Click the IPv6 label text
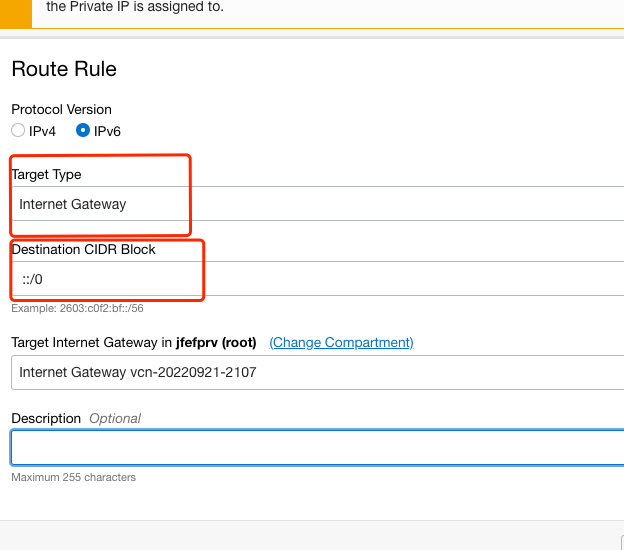624x550 pixels. click(107, 131)
